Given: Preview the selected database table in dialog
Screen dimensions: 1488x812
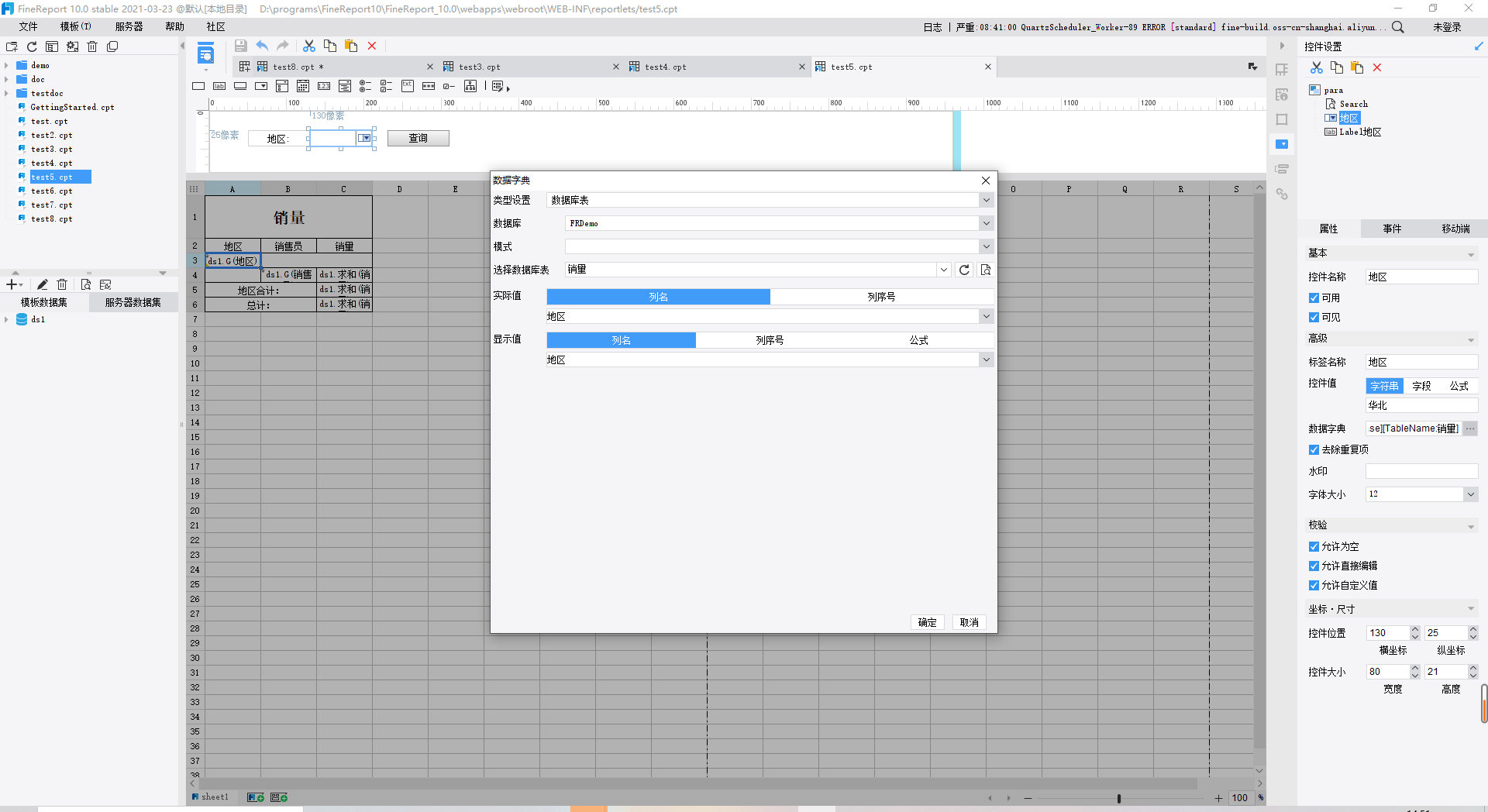Looking at the screenshot, I should click(x=986, y=270).
